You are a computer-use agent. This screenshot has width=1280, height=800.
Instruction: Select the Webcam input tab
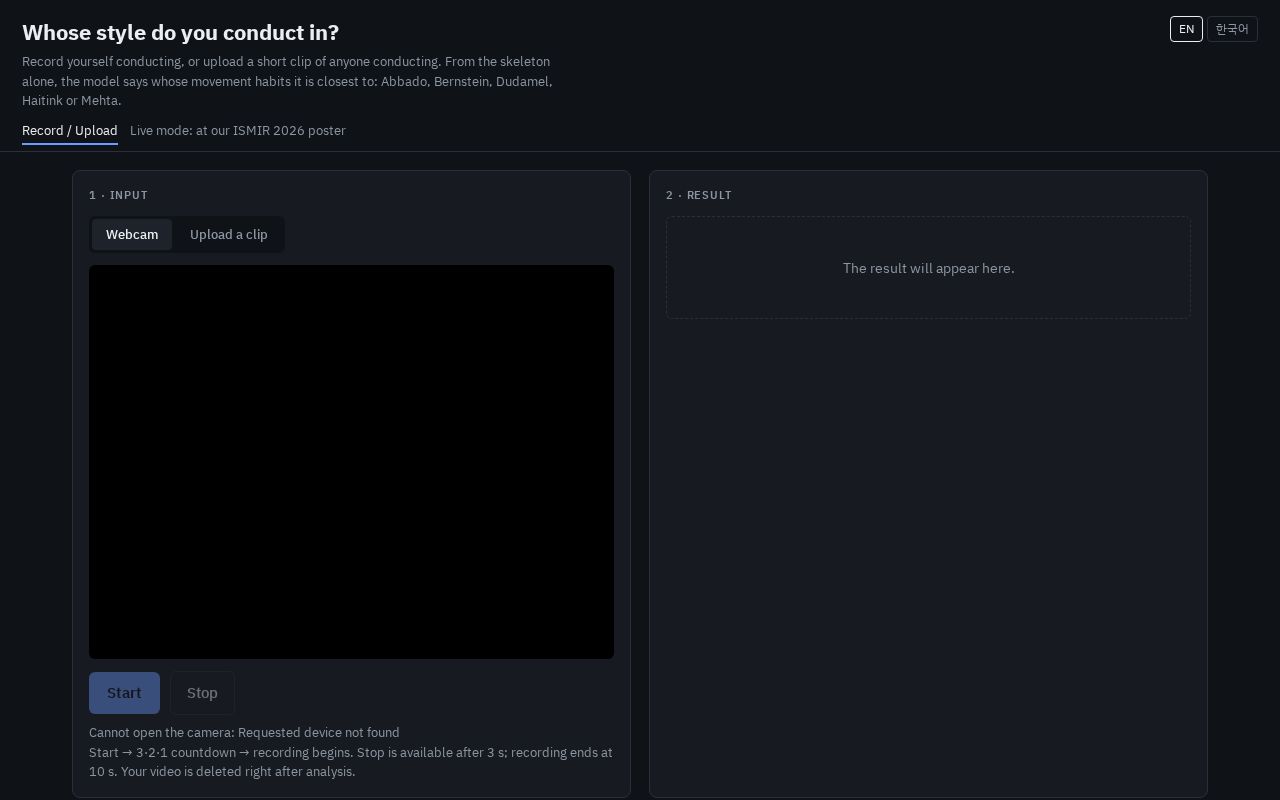(x=132, y=235)
